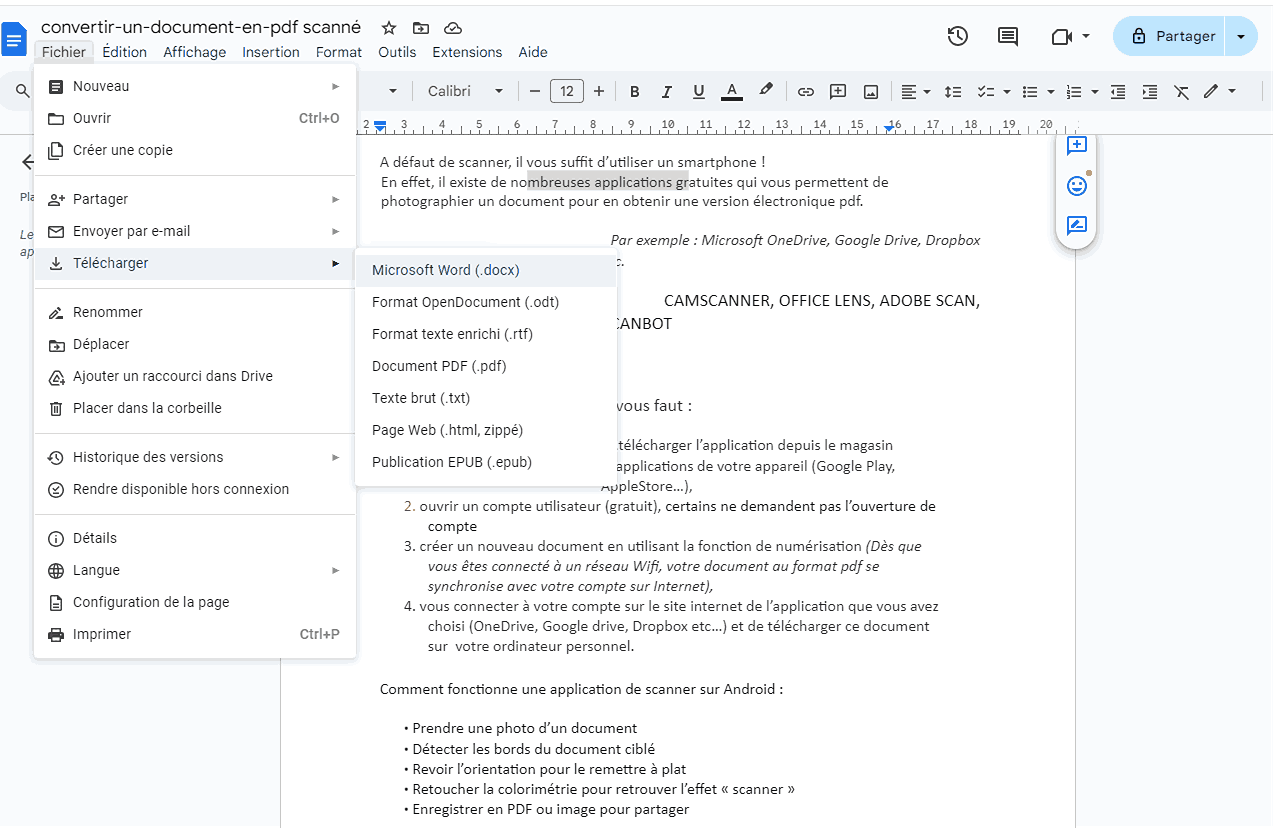The height and width of the screenshot is (830, 1274).
Task: Click the Partager share button
Action: (x=1168, y=36)
